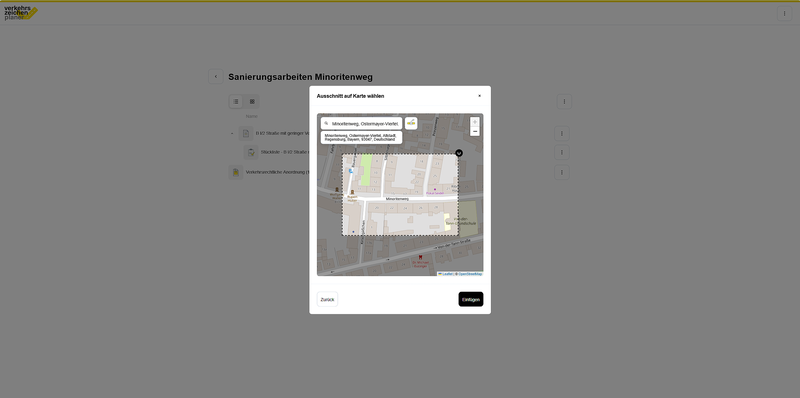The width and height of the screenshot is (800, 398).
Task: Open options for the Verkehrsrechtliche Anordnung row
Action: point(562,172)
